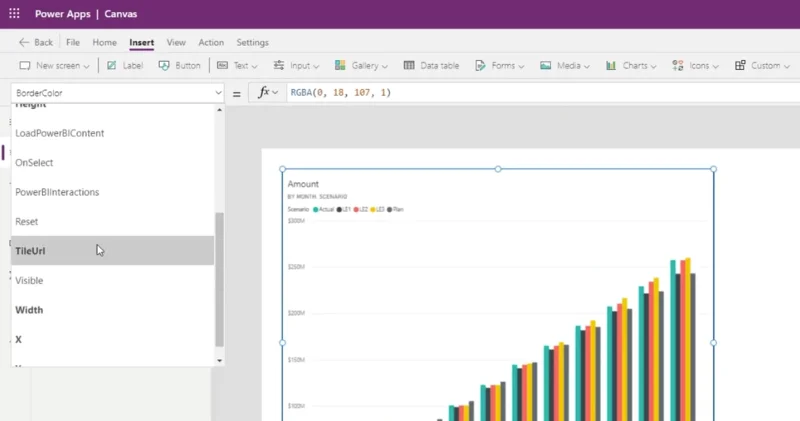
Task: Expand the Custom dropdown arrow
Action: point(786,66)
